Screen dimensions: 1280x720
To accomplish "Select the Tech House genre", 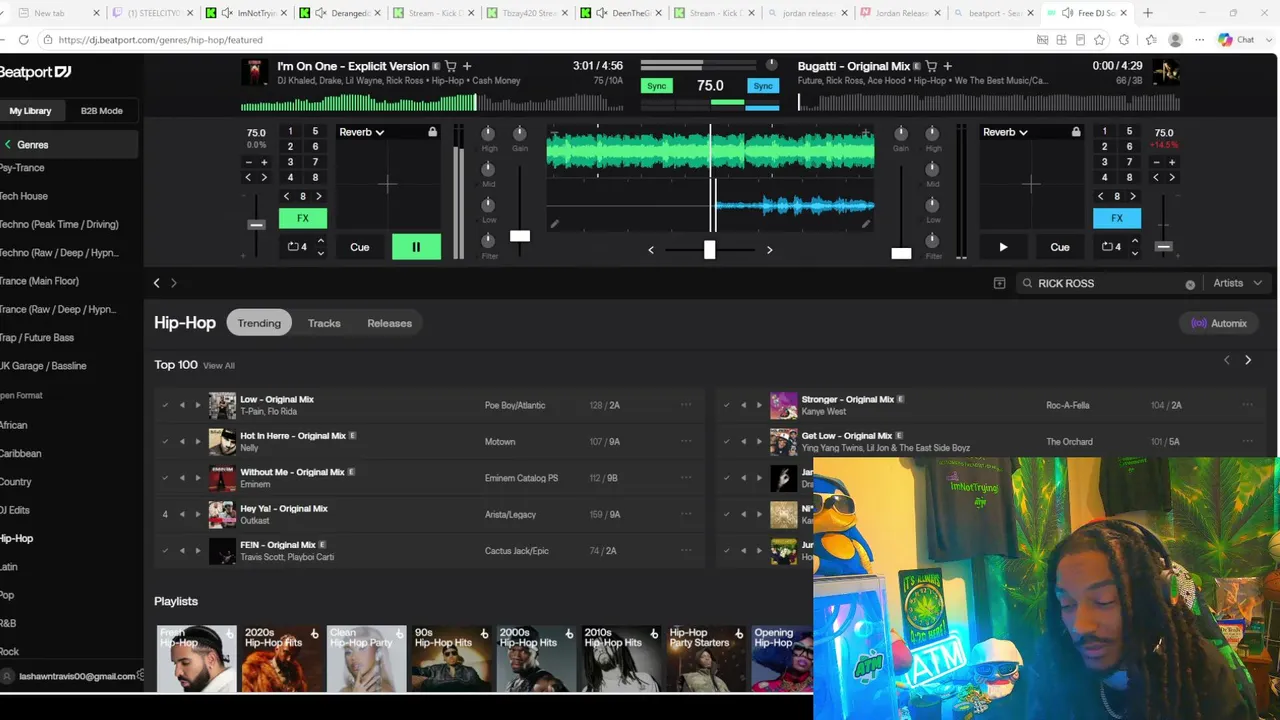I will point(24,196).
